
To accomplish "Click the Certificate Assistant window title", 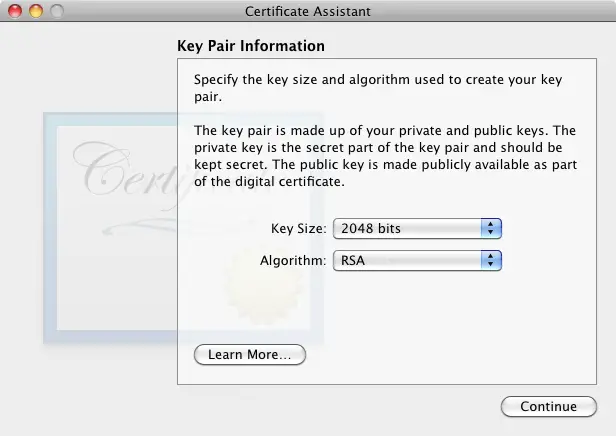I will pyautogui.click(x=307, y=12).
